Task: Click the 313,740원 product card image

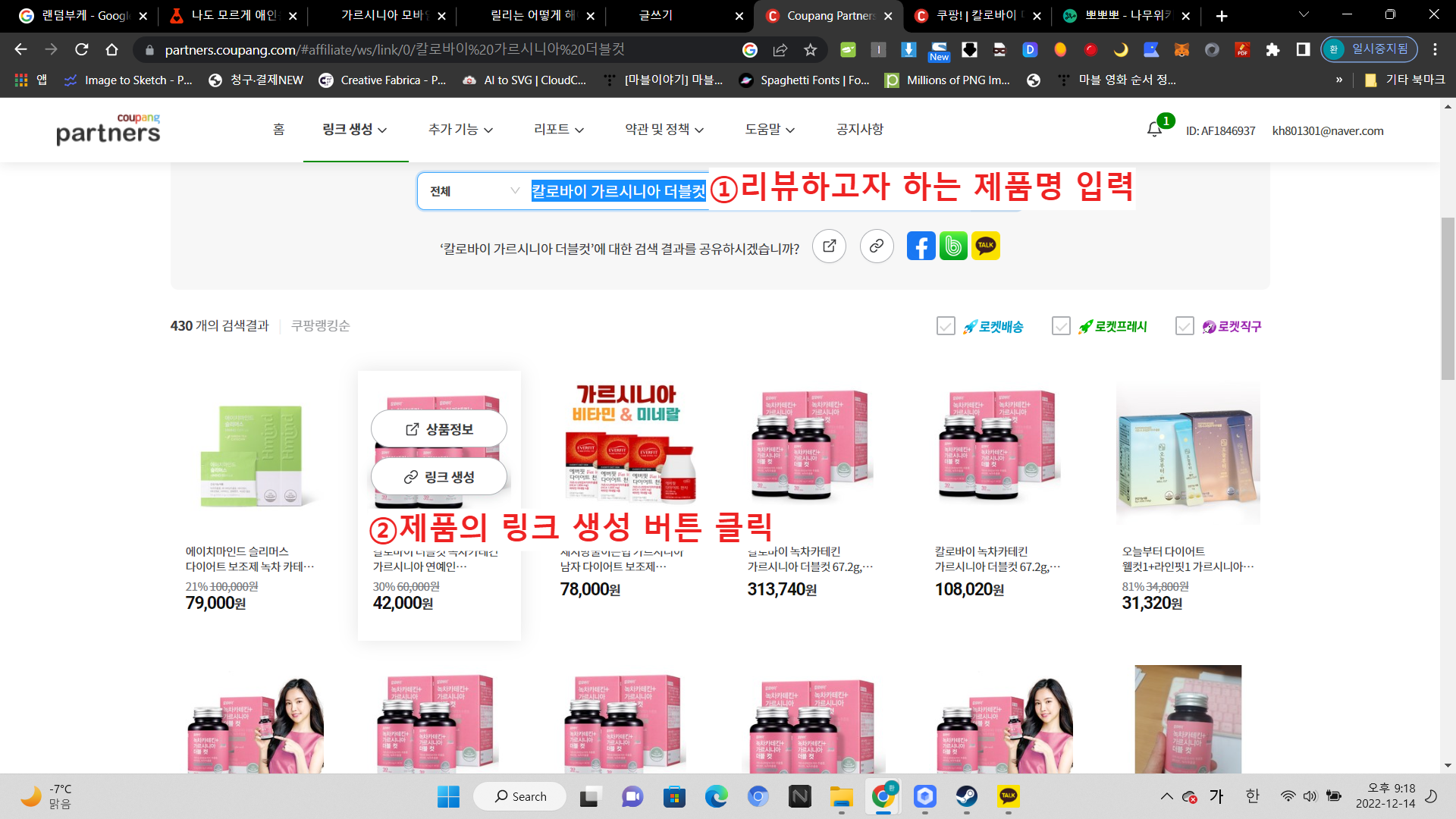Action: [x=814, y=445]
